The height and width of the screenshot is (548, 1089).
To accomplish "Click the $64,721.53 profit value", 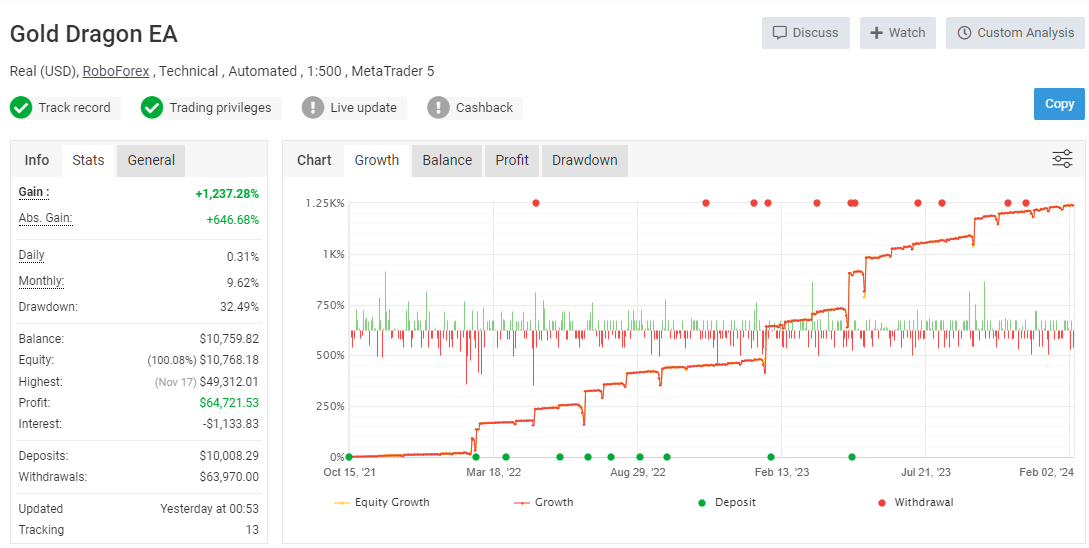I will 229,403.
